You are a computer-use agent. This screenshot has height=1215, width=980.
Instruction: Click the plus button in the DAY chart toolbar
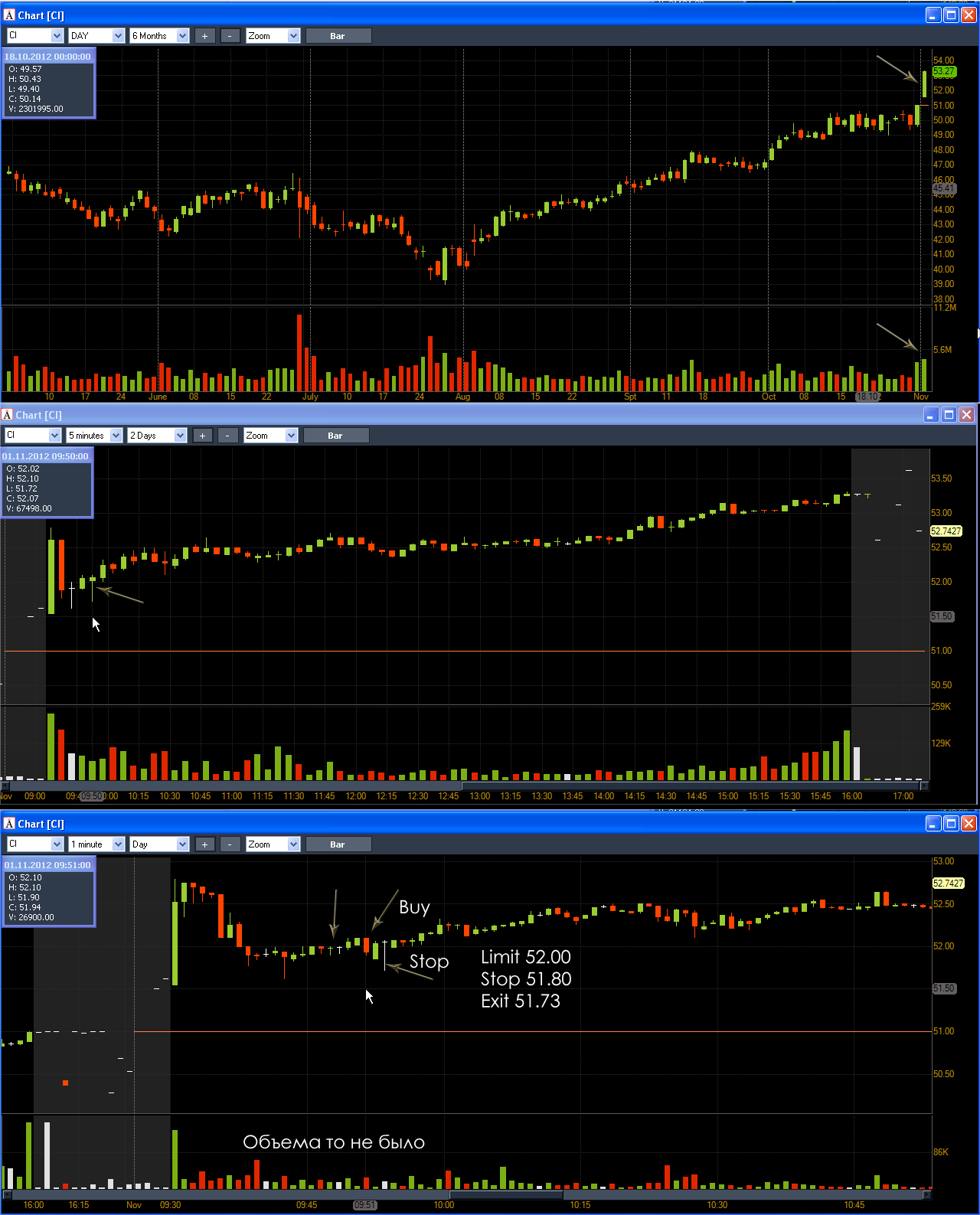coord(204,36)
